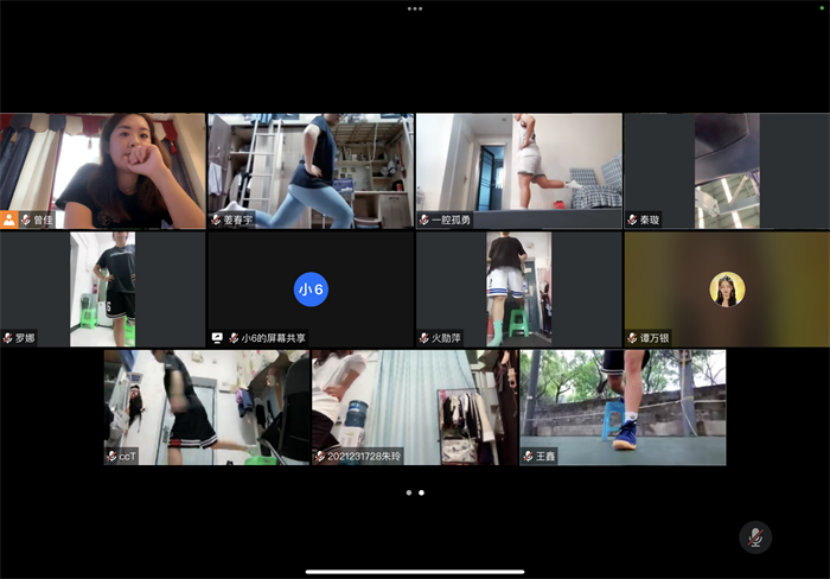Screen dimensions: 831x579
Task: Click the muted mic icon next to ccT
Action: (112, 456)
